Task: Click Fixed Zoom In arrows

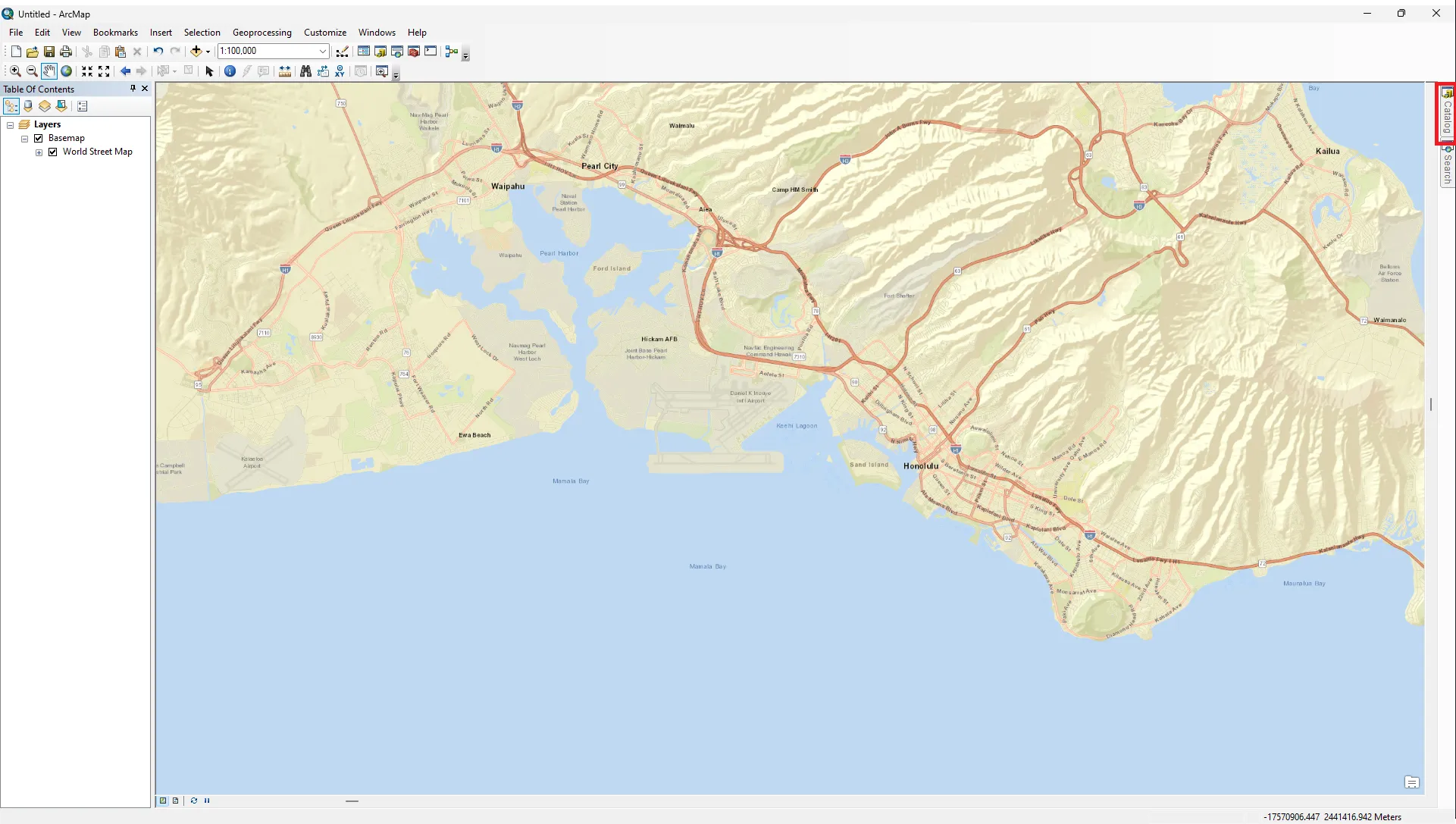Action: pos(87,71)
